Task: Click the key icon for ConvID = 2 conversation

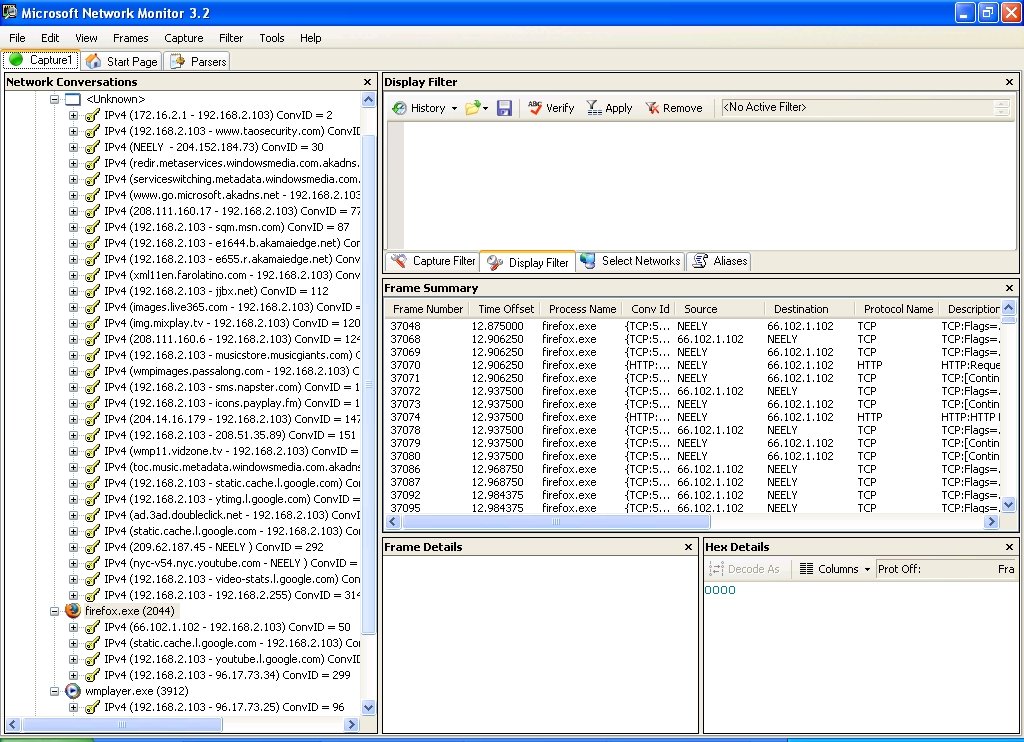Action: tap(92, 115)
